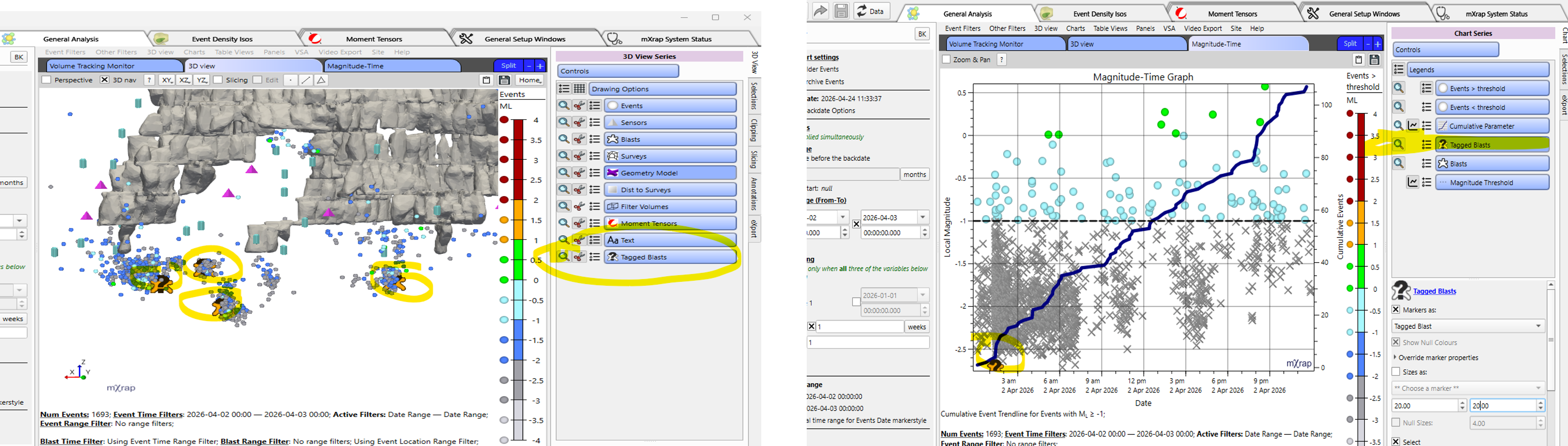The width and height of the screenshot is (1568, 446).
Task: Click the redo arrow icon beside the Data button
Action: 821,11
